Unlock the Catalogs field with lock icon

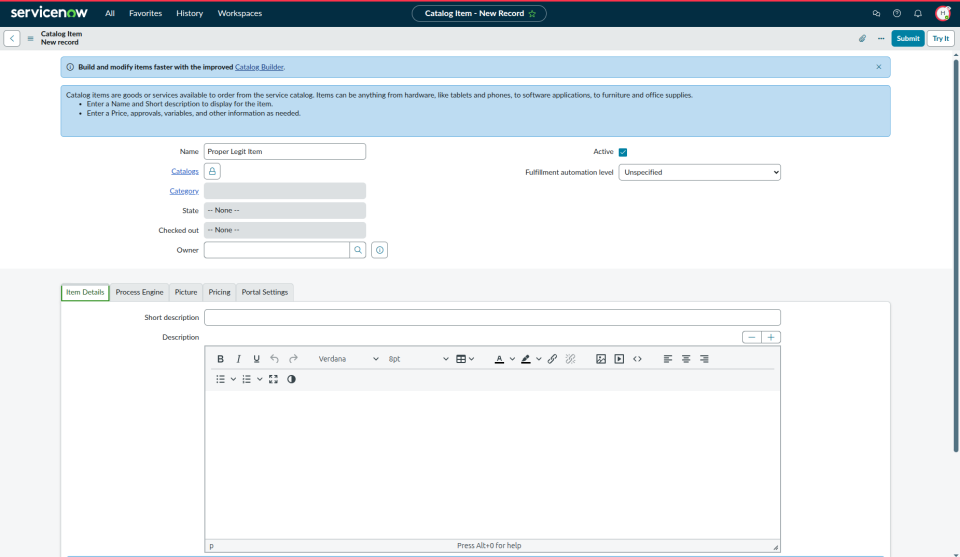(212, 171)
